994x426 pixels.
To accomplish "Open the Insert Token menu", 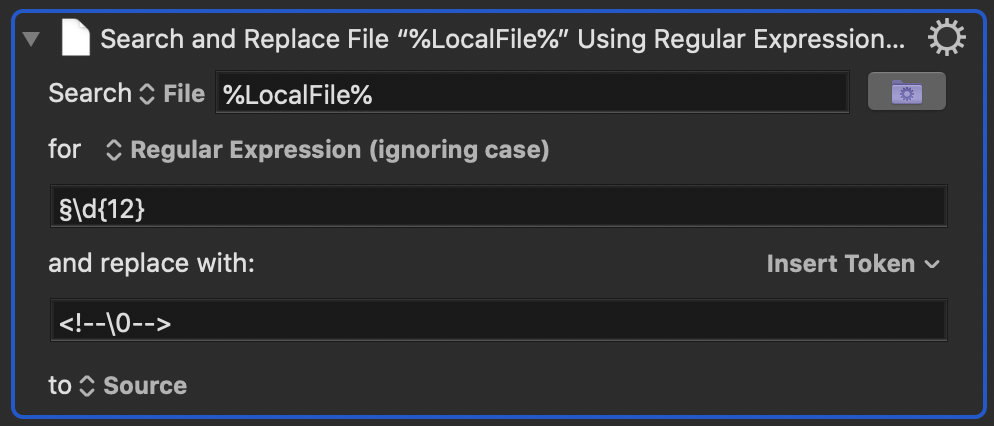I will click(853, 264).
